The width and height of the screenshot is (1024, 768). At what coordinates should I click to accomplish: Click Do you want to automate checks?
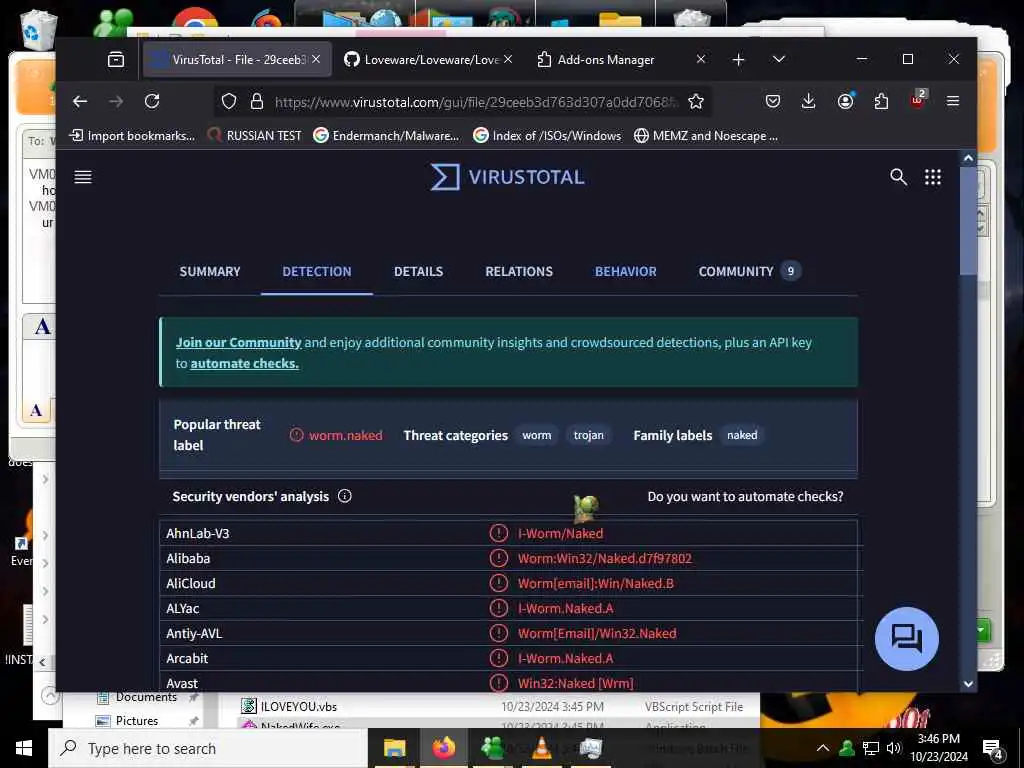click(745, 496)
